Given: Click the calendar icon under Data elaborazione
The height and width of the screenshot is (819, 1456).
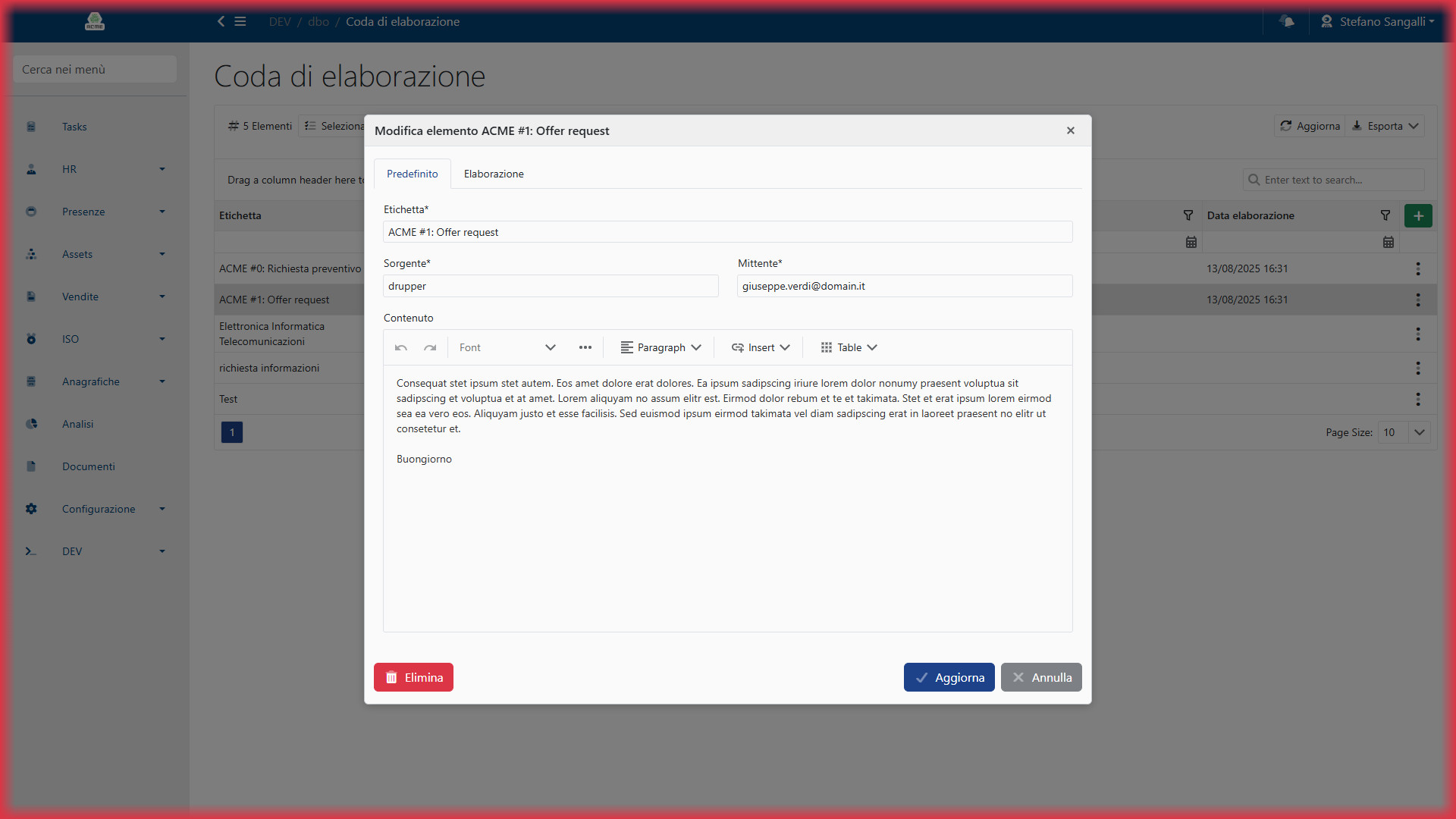Looking at the screenshot, I should pos(1388,242).
